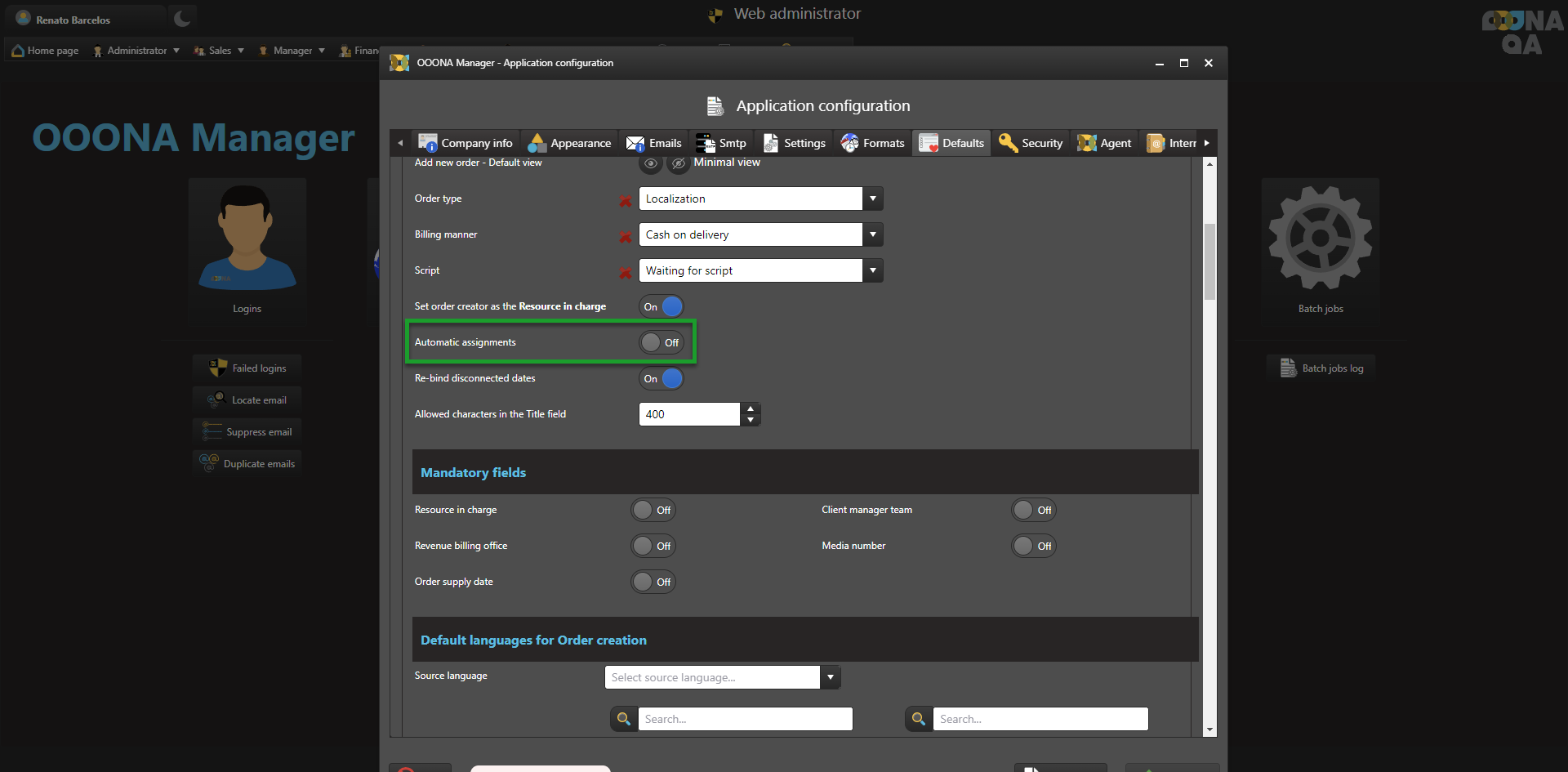Screen dimensions: 1568x772
Task: Clear the Billing manner default with red X
Action: [626, 237]
